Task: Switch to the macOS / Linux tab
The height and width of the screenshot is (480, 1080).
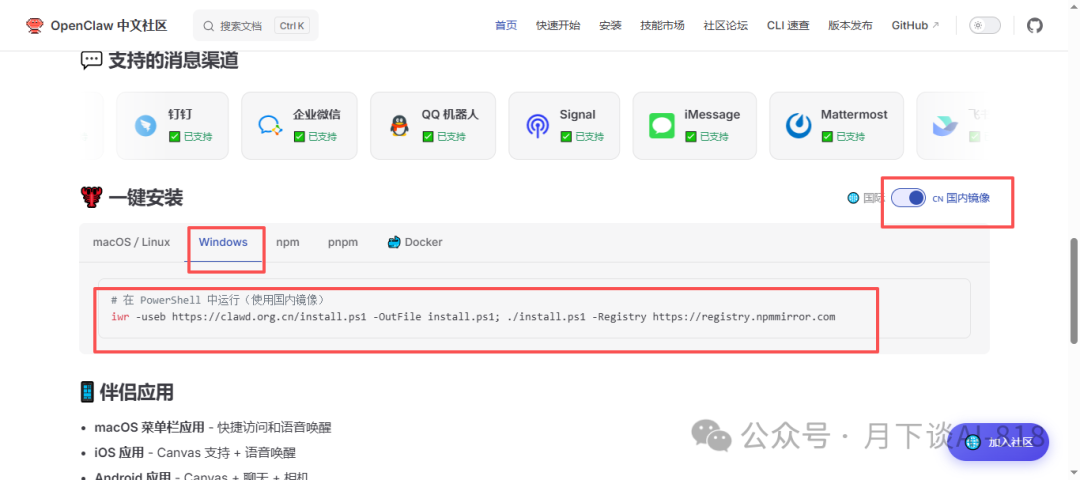Action: 132,242
